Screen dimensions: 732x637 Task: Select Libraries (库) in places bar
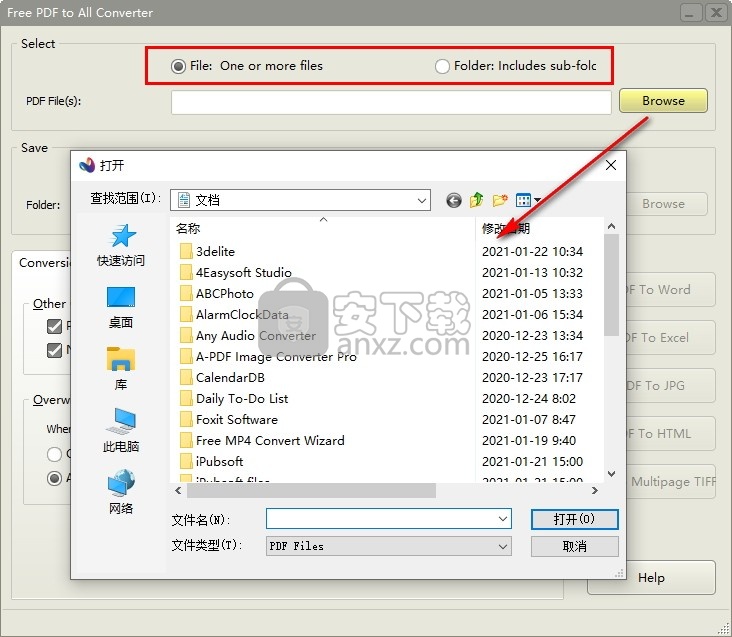click(121, 369)
